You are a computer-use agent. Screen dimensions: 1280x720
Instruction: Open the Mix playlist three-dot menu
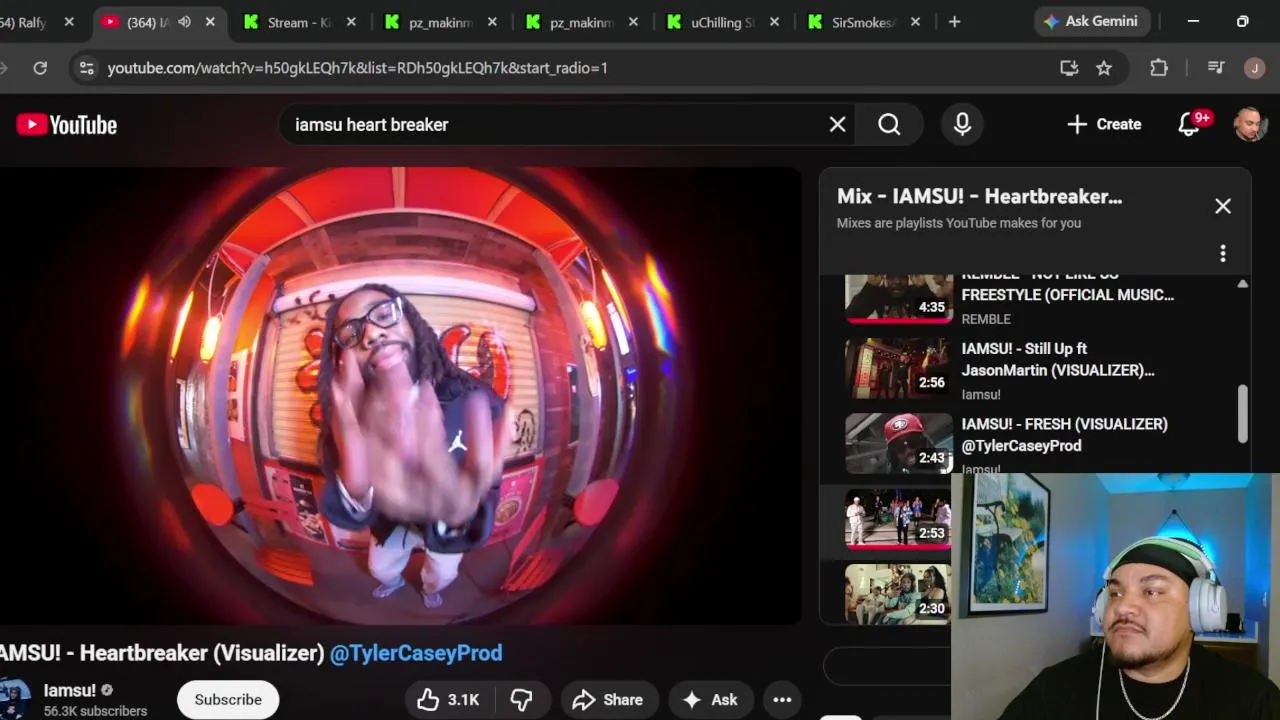tap(1222, 253)
